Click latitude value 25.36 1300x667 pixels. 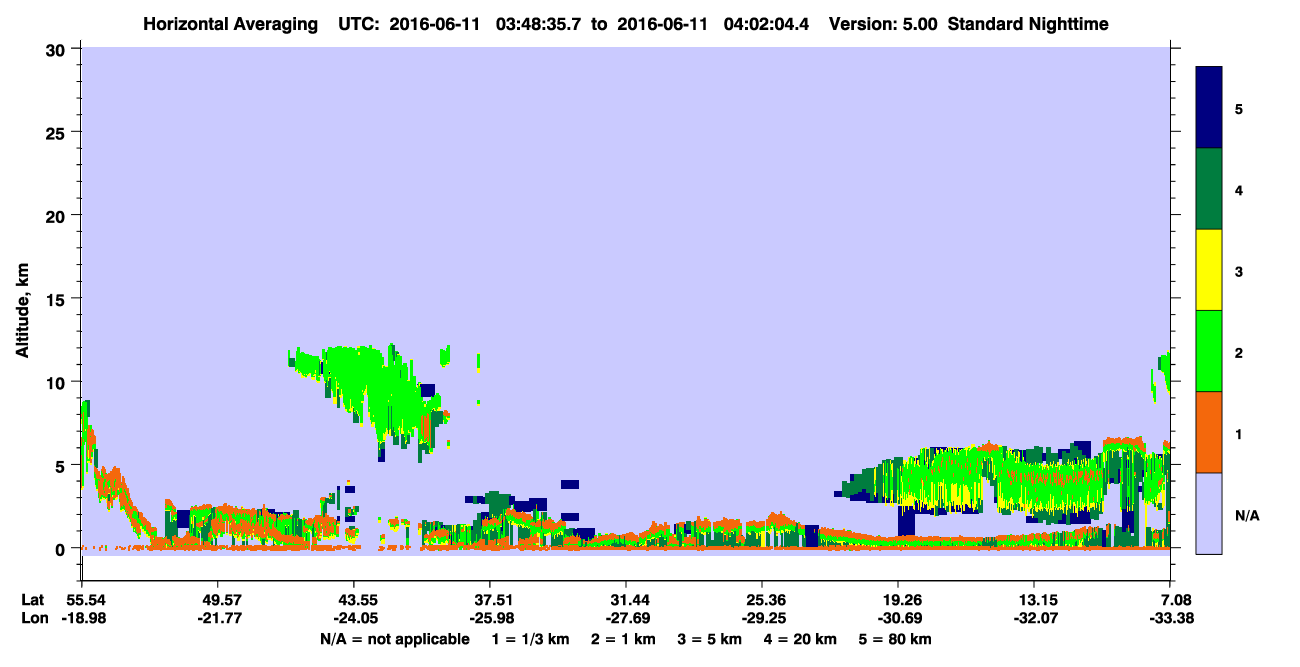(x=762, y=600)
